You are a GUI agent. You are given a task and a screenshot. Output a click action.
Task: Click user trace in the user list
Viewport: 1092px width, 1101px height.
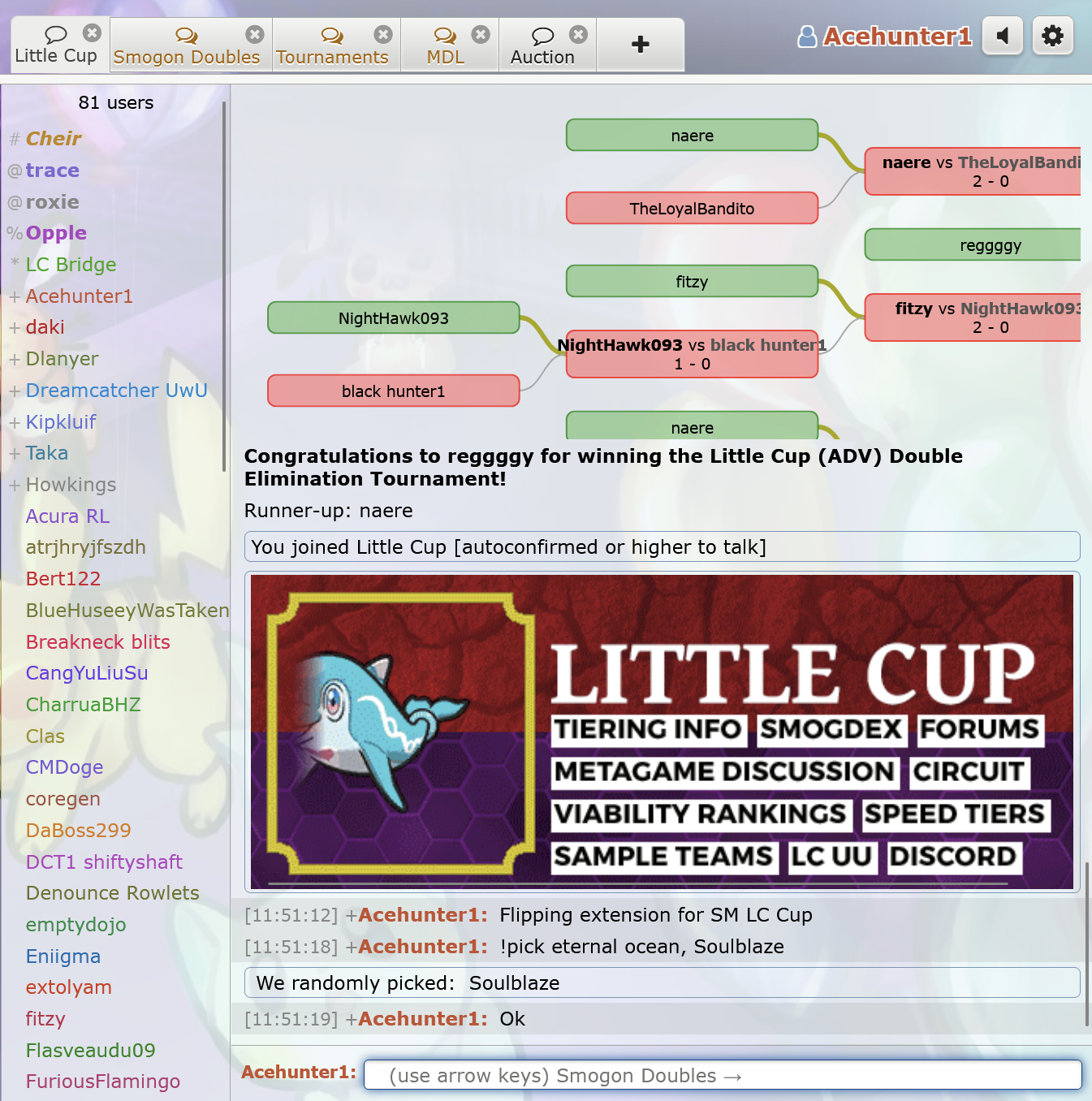[x=53, y=171]
